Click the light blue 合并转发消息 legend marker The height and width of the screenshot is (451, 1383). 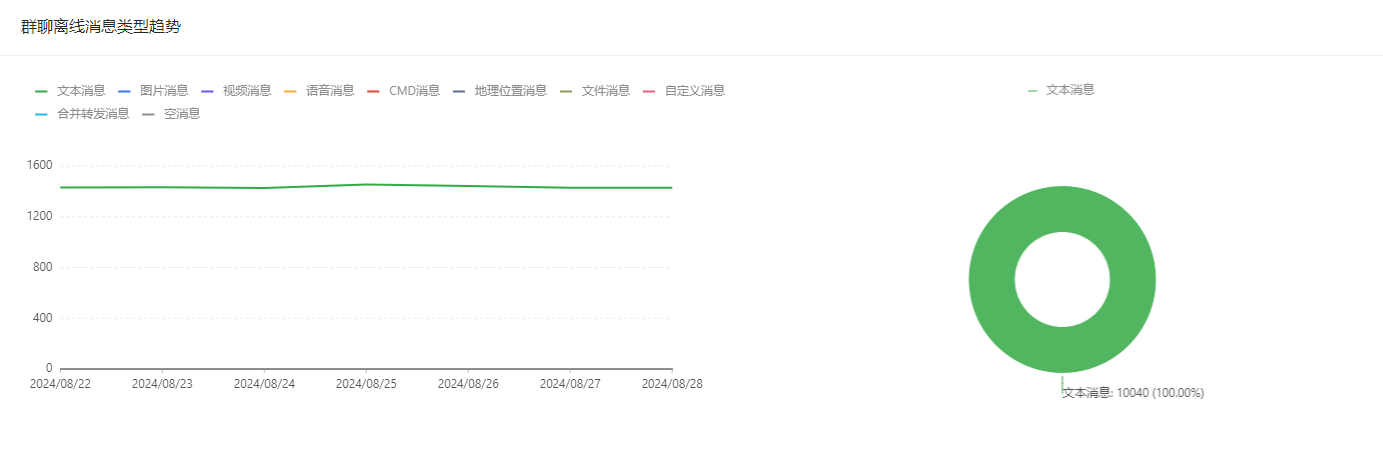[x=41, y=114]
